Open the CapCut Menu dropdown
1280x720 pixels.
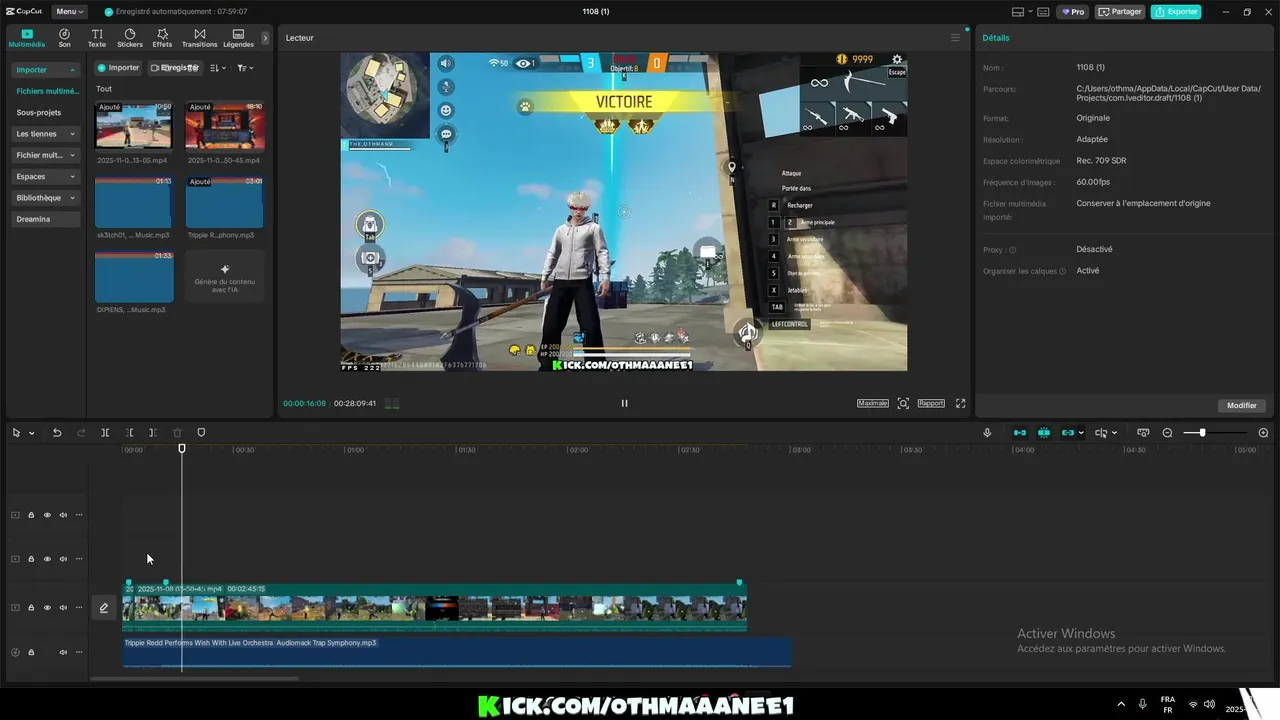tap(68, 12)
